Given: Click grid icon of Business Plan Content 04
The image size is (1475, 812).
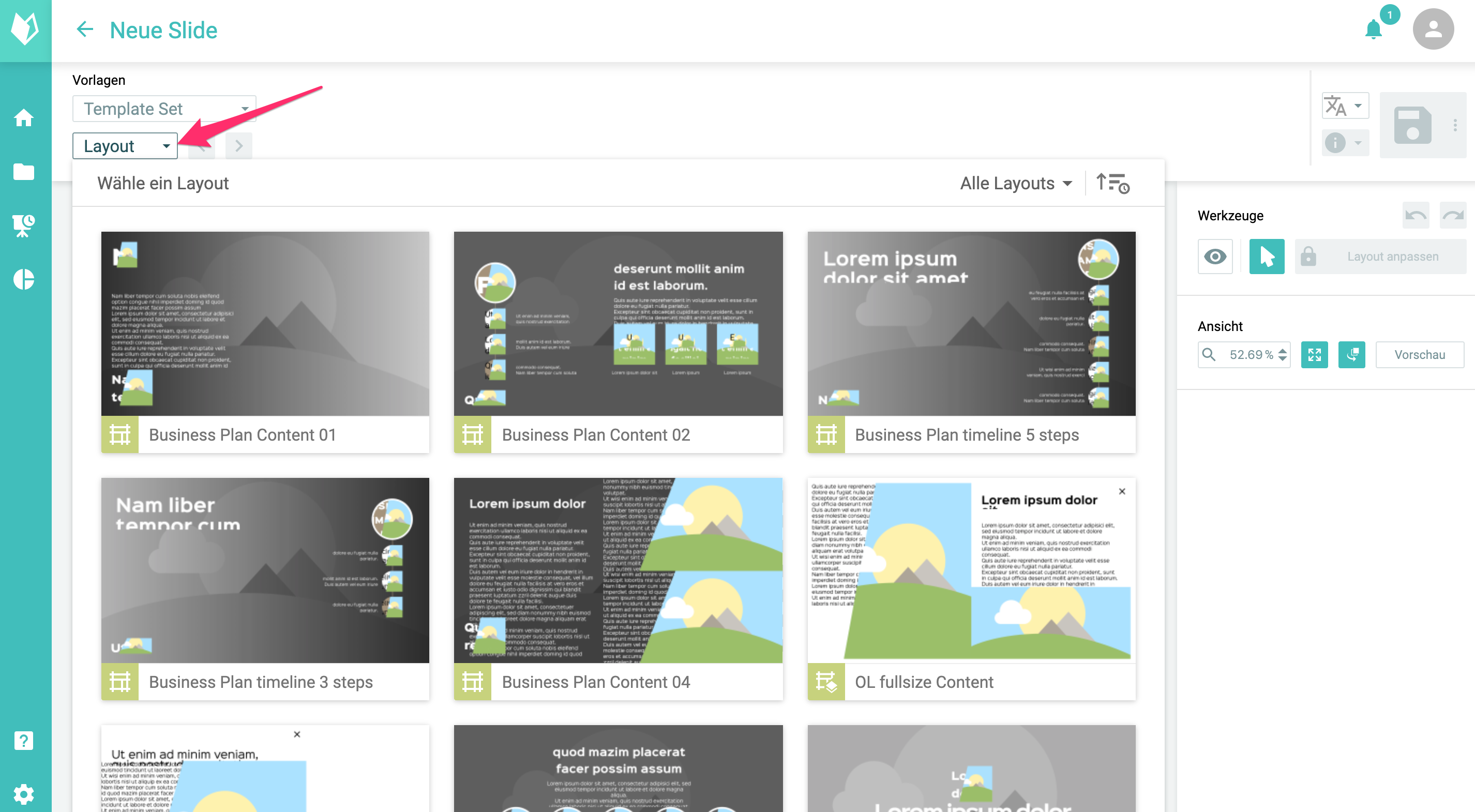Looking at the screenshot, I should coord(472,682).
